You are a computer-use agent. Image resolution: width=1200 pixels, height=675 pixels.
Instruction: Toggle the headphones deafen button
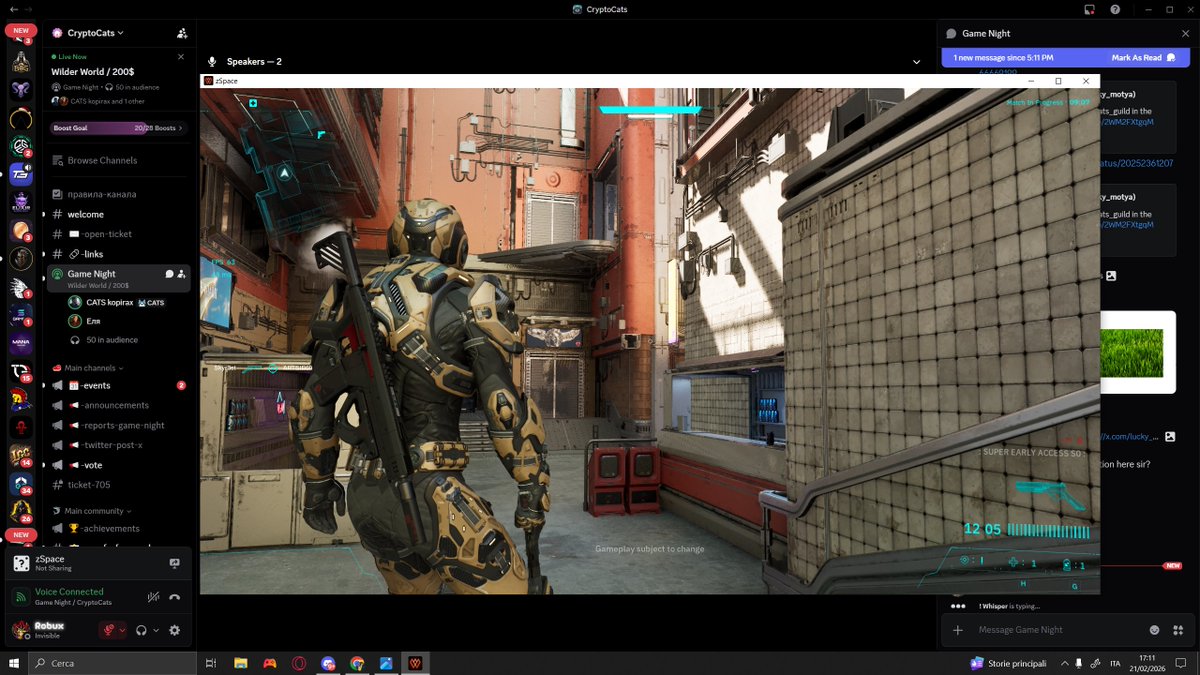pyautogui.click(x=142, y=630)
